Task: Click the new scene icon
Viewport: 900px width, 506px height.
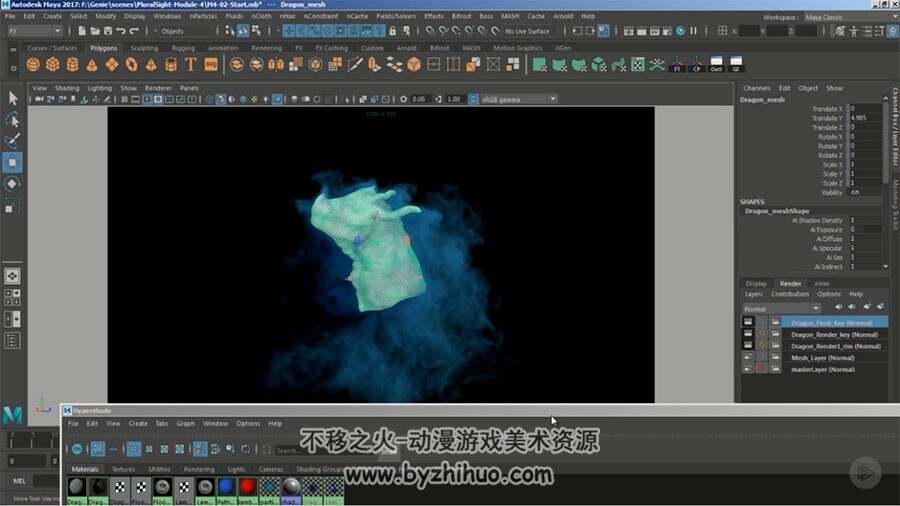Action: [x=82, y=31]
